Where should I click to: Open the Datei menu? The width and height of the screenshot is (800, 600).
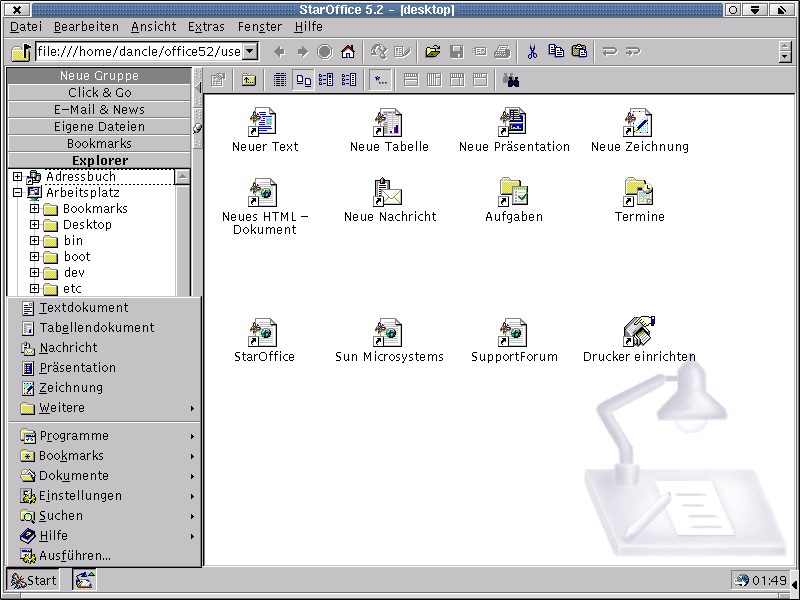pos(26,27)
